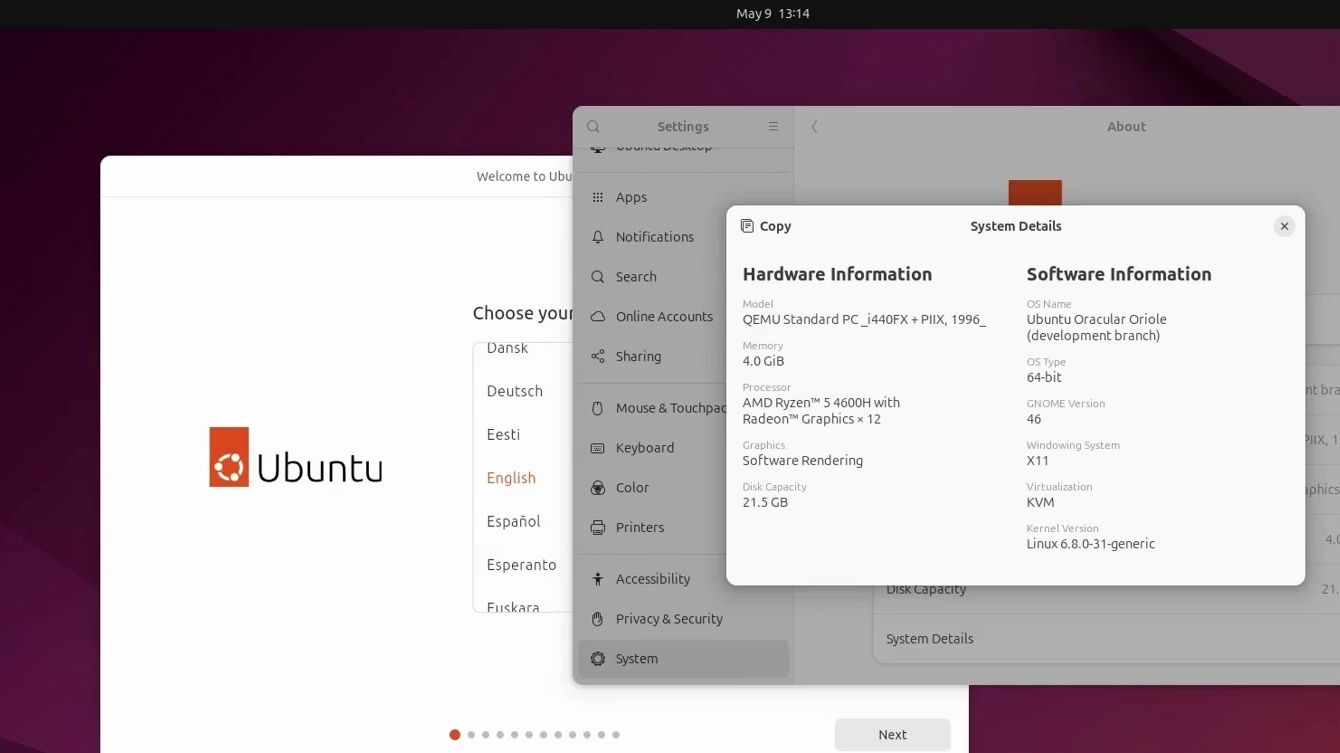The width and height of the screenshot is (1340, 753).
Task: Click the Software Information heading
Action: pos(1118,274)
